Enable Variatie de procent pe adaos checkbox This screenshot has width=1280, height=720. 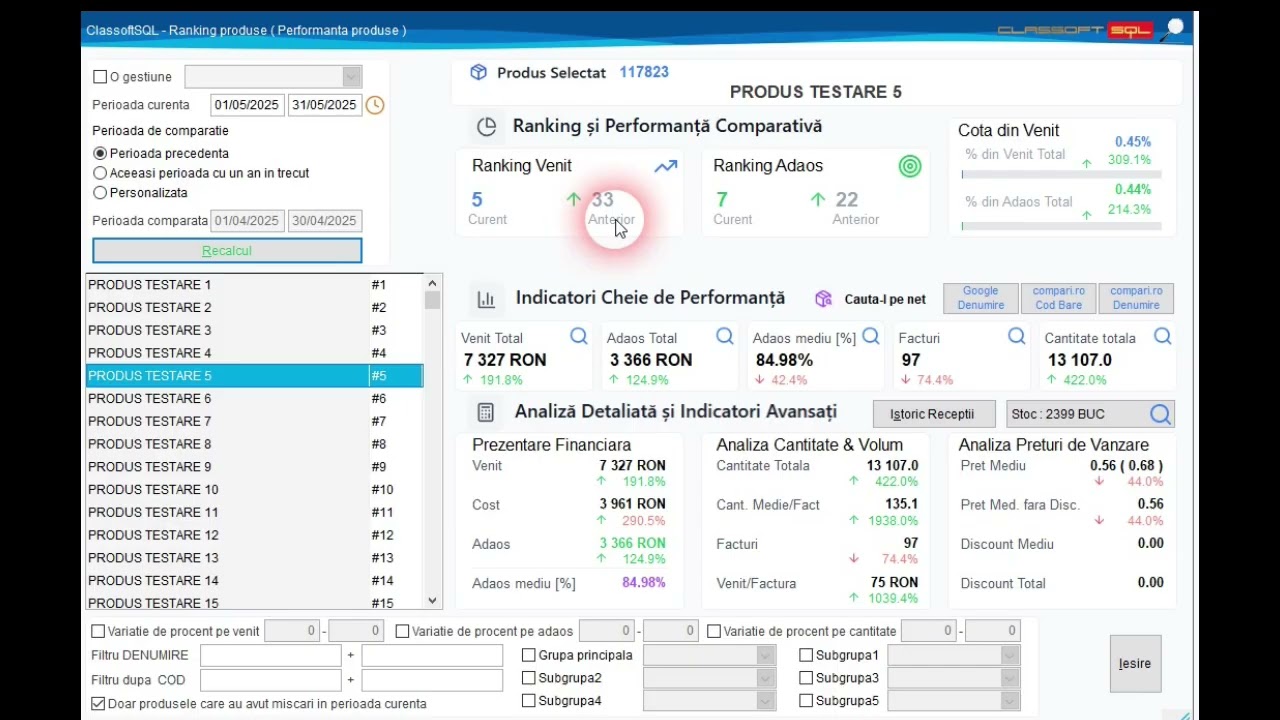tap(402, 631)
